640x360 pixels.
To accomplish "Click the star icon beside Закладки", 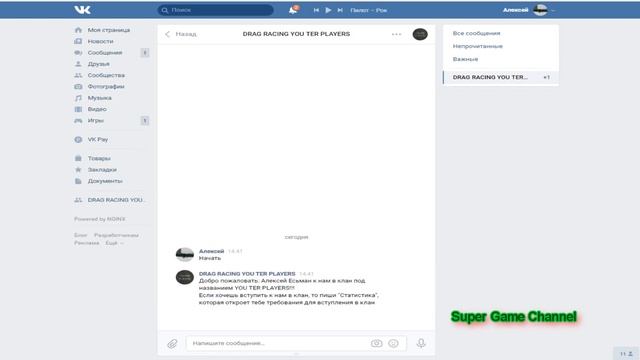I will (x=78, y=169).
